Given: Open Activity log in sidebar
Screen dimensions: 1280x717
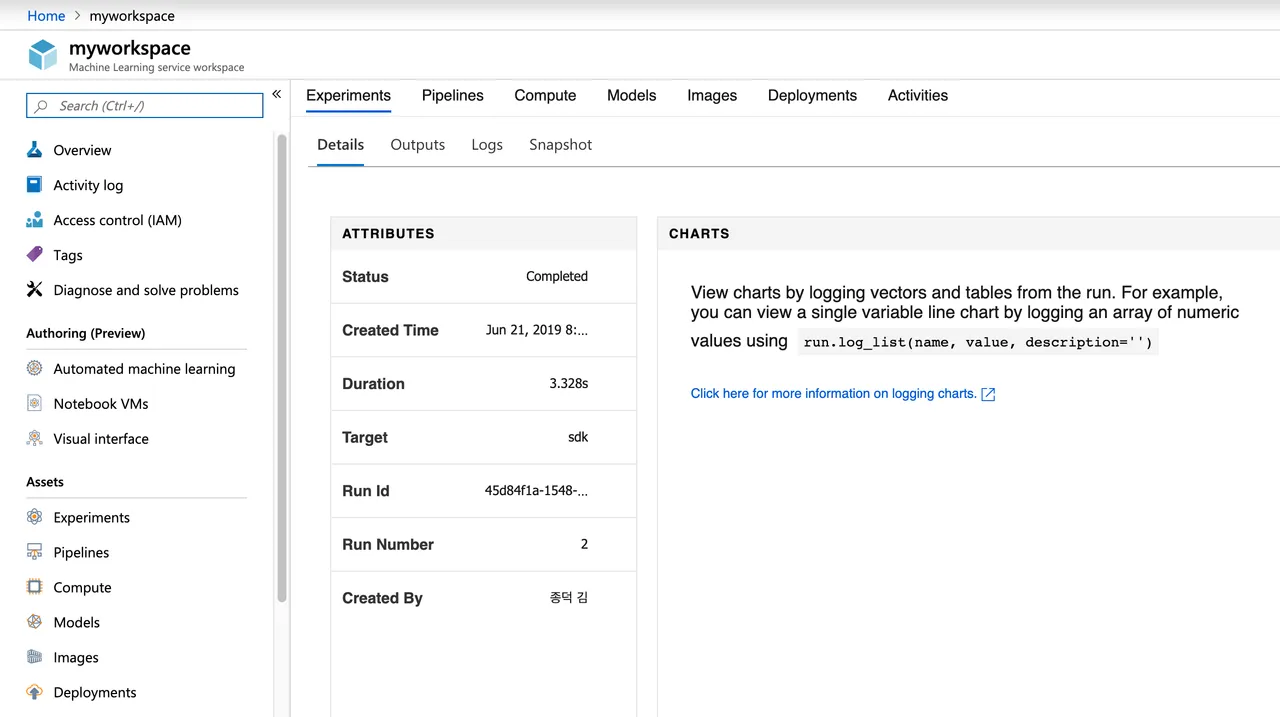Looking at the screenshot, I should [88, 185].
